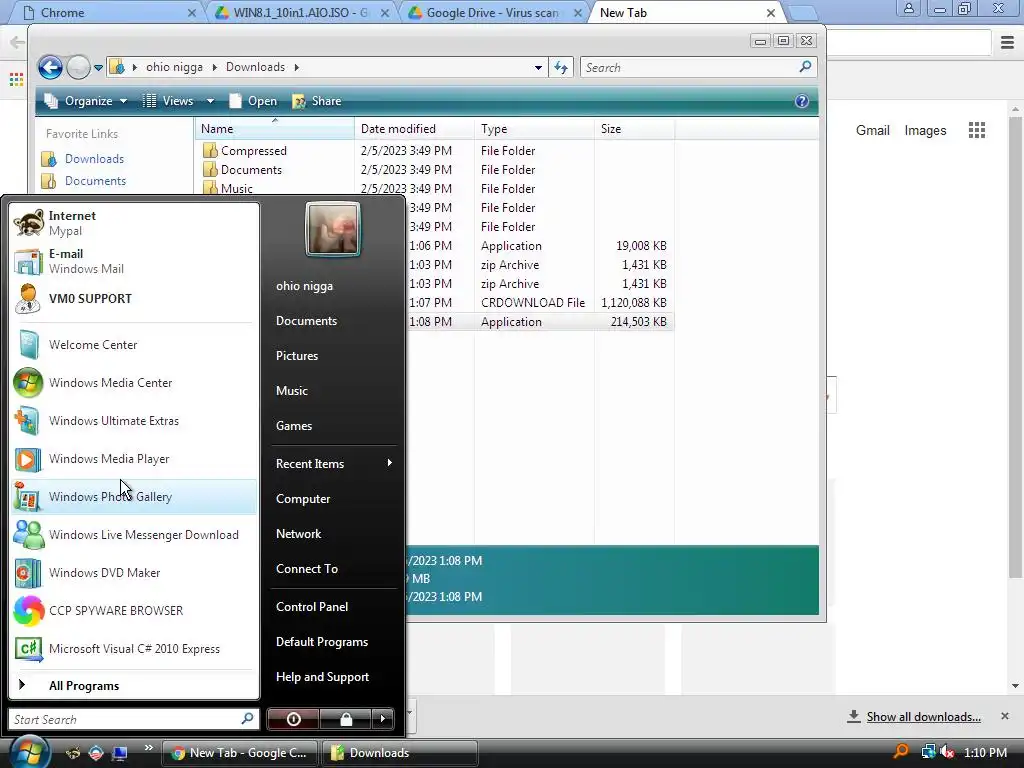Click Show all downloads link
This screenshot has width=1024, height=768.
click(923, 716)
